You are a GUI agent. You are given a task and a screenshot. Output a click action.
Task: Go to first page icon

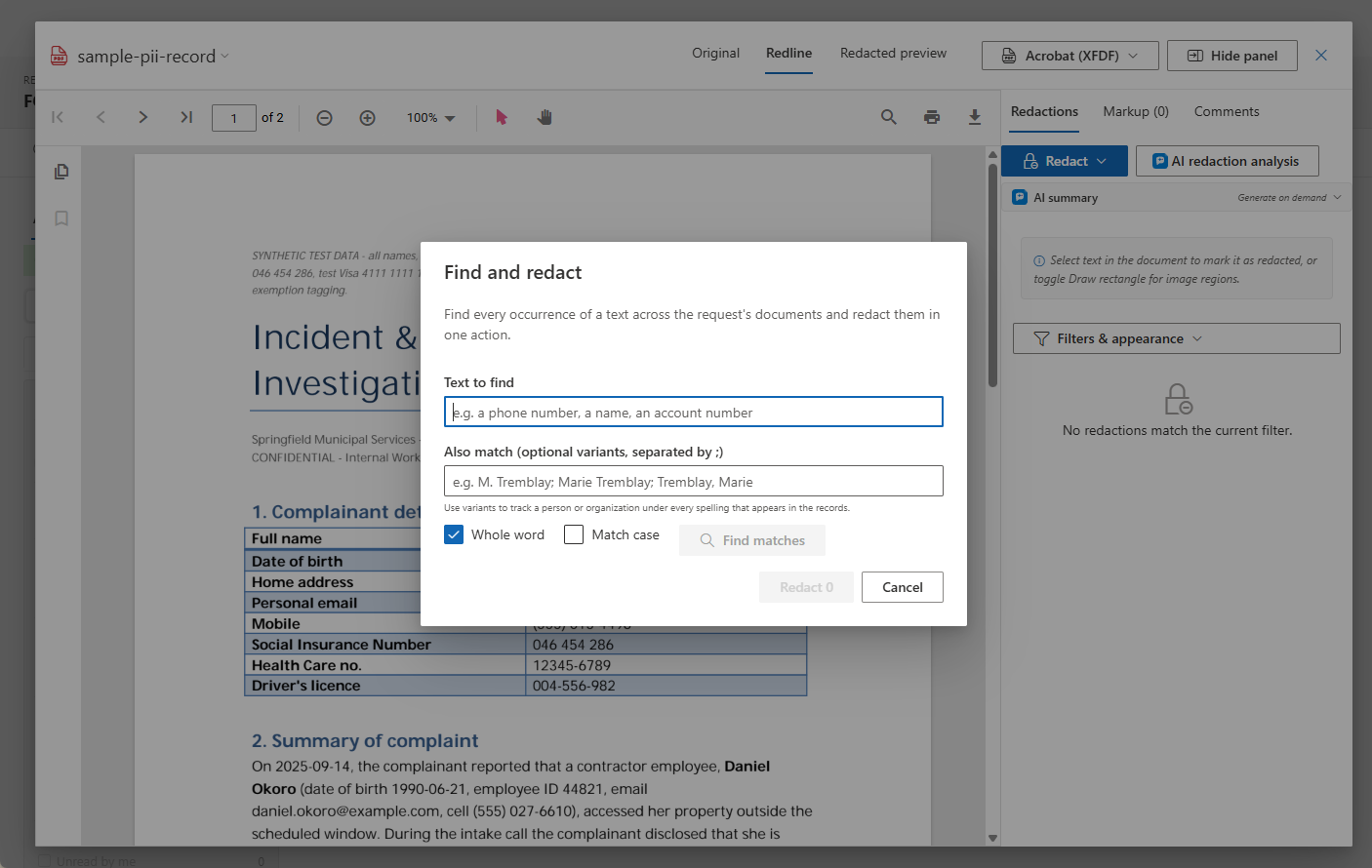click(x=58, y=117)
